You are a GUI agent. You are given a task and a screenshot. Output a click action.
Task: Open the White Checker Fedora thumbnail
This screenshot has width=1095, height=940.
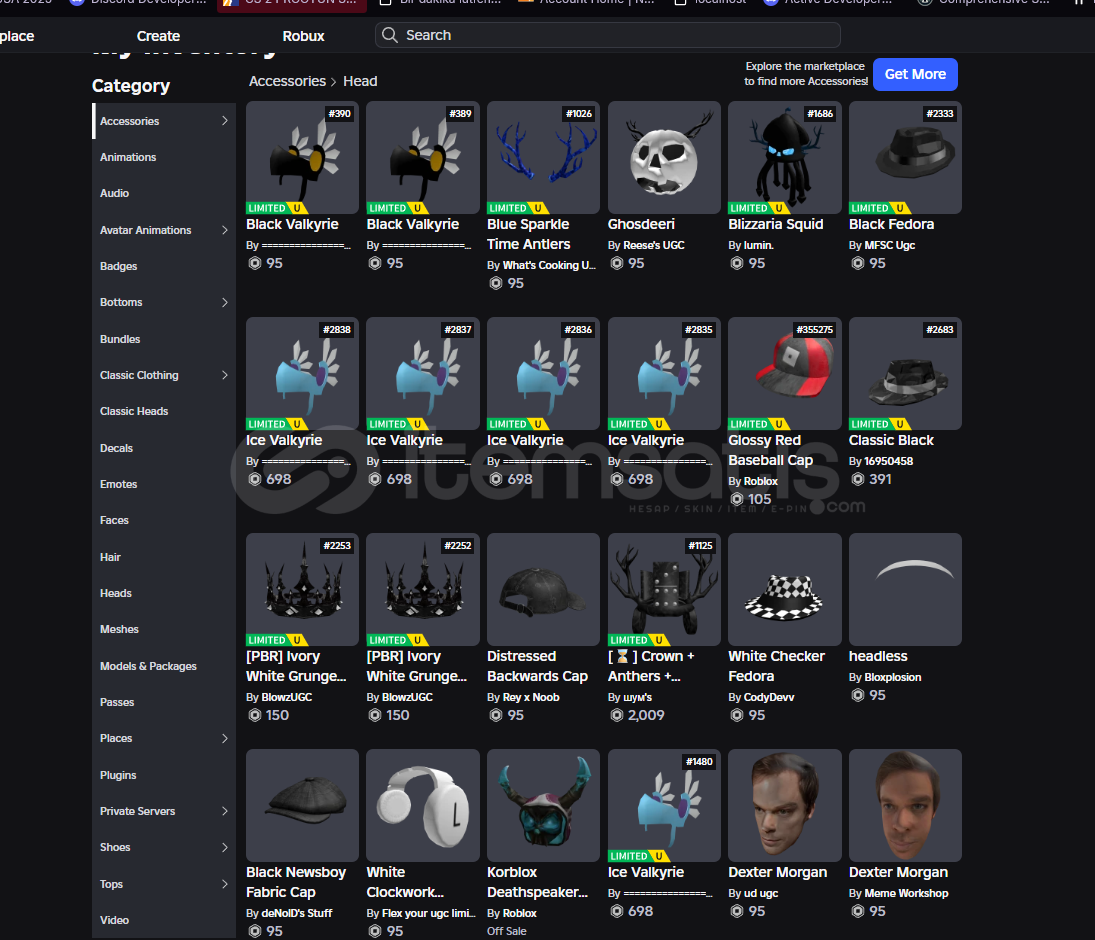(785, 589)
